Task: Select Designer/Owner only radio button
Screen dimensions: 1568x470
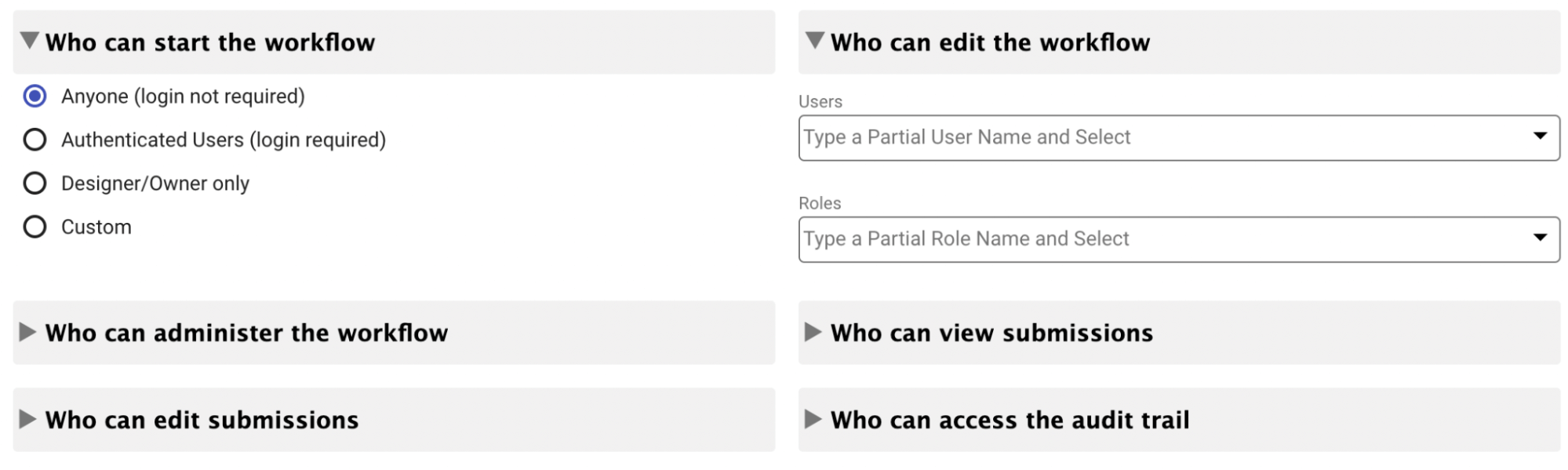Action: point(35,184)
